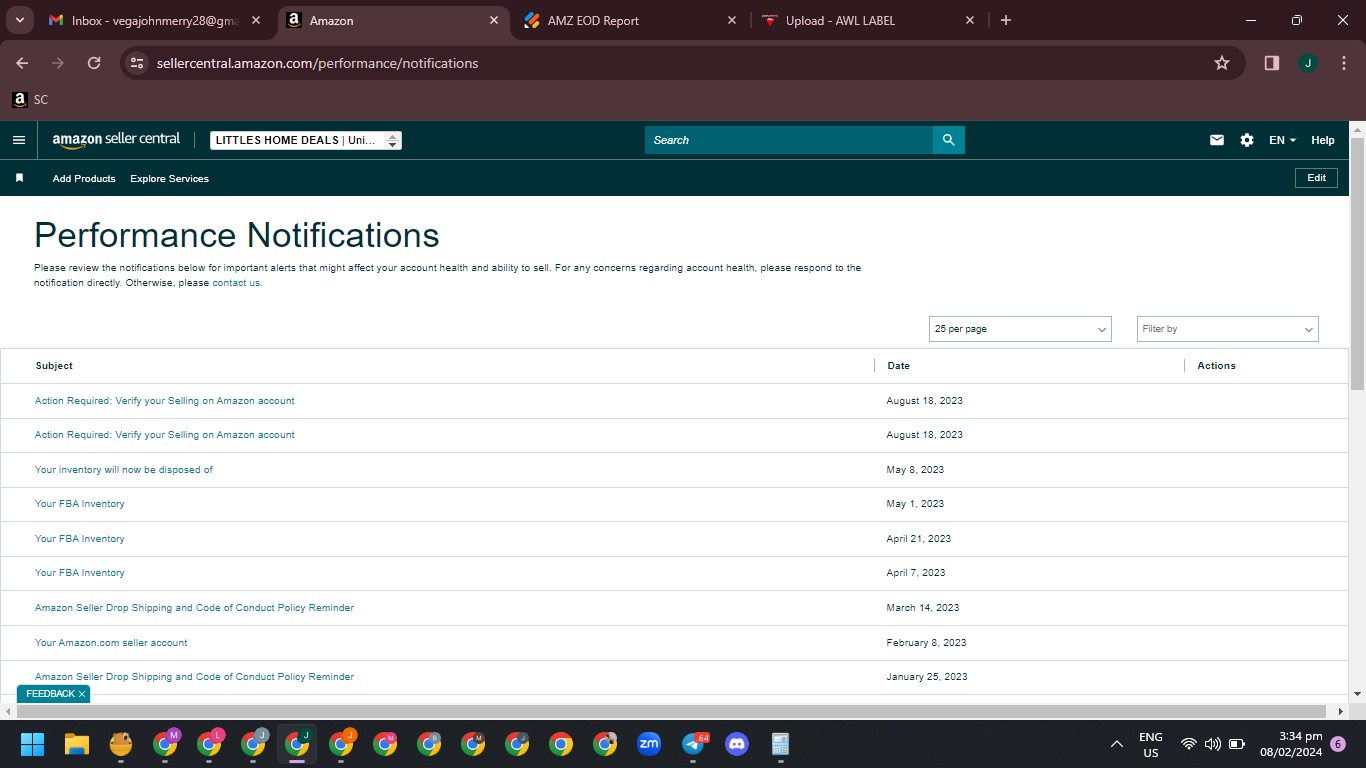Click the search magnifier button
The height and width of the screenshot is (768, 1366).
(x=949, y=140)
